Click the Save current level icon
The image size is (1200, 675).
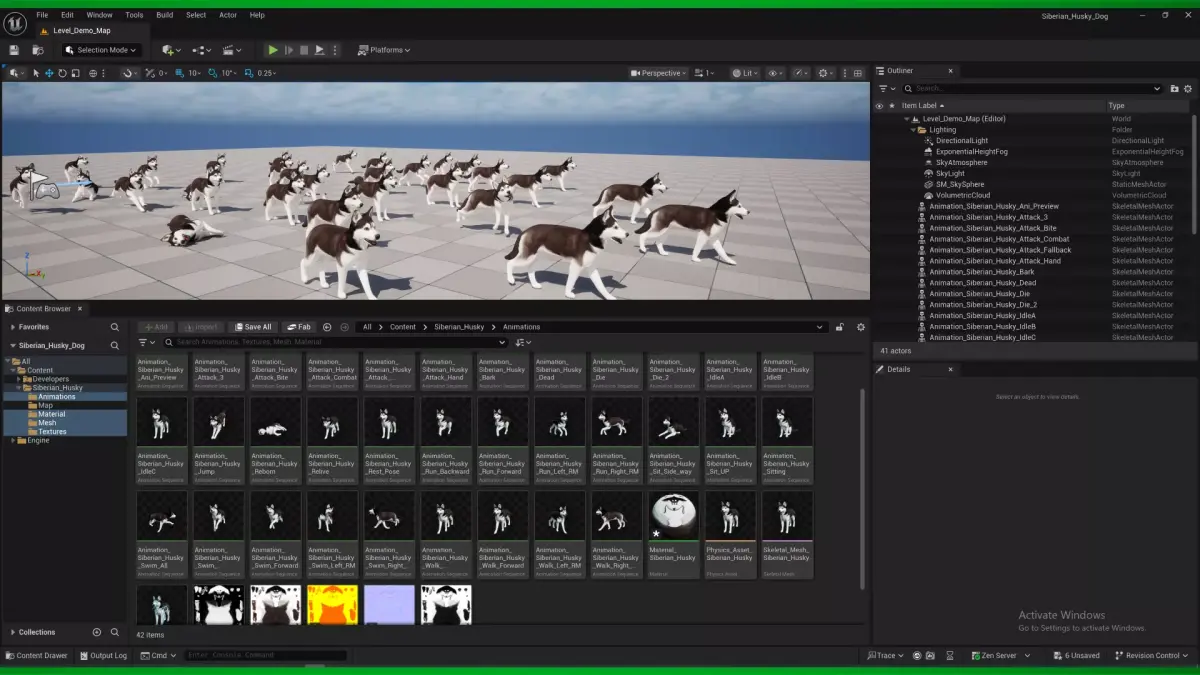(x=14, y=50)
